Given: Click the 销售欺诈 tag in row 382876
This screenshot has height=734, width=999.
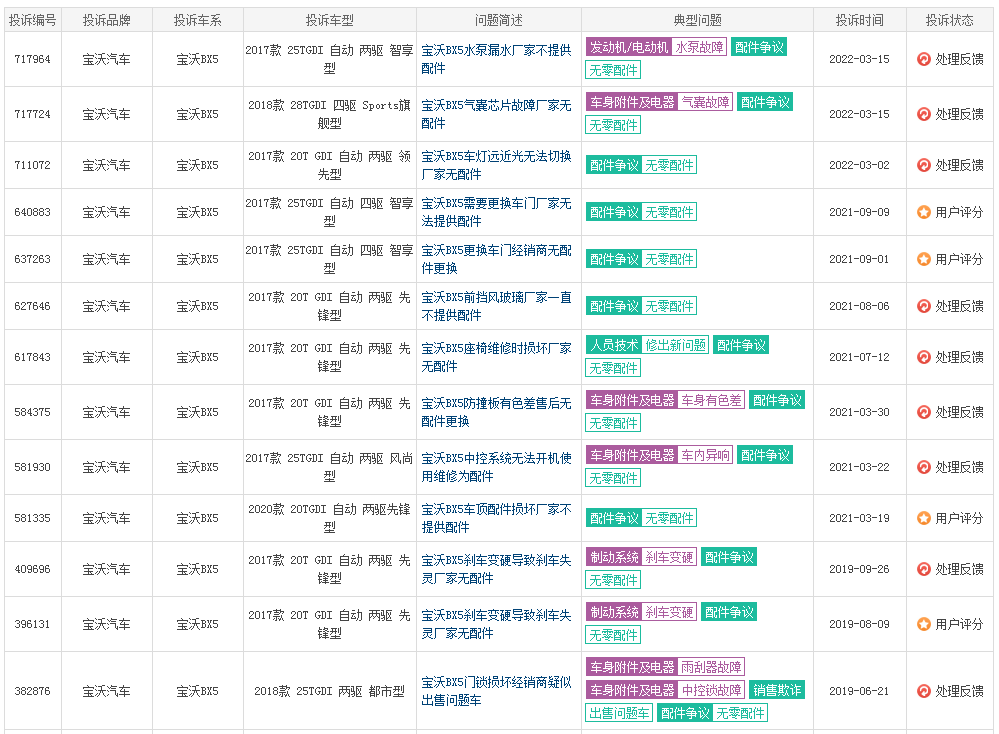Looking at the screenshot, I should coord(777,690).
